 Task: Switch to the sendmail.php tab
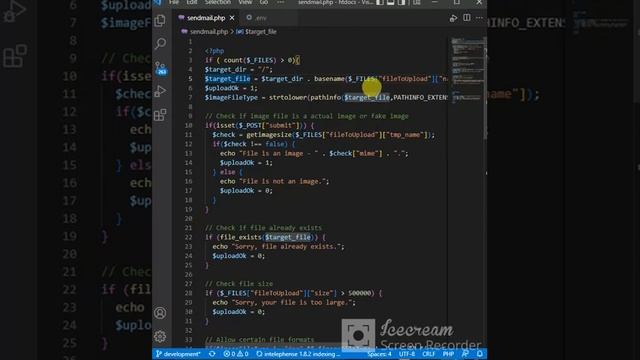click(206, 18)
